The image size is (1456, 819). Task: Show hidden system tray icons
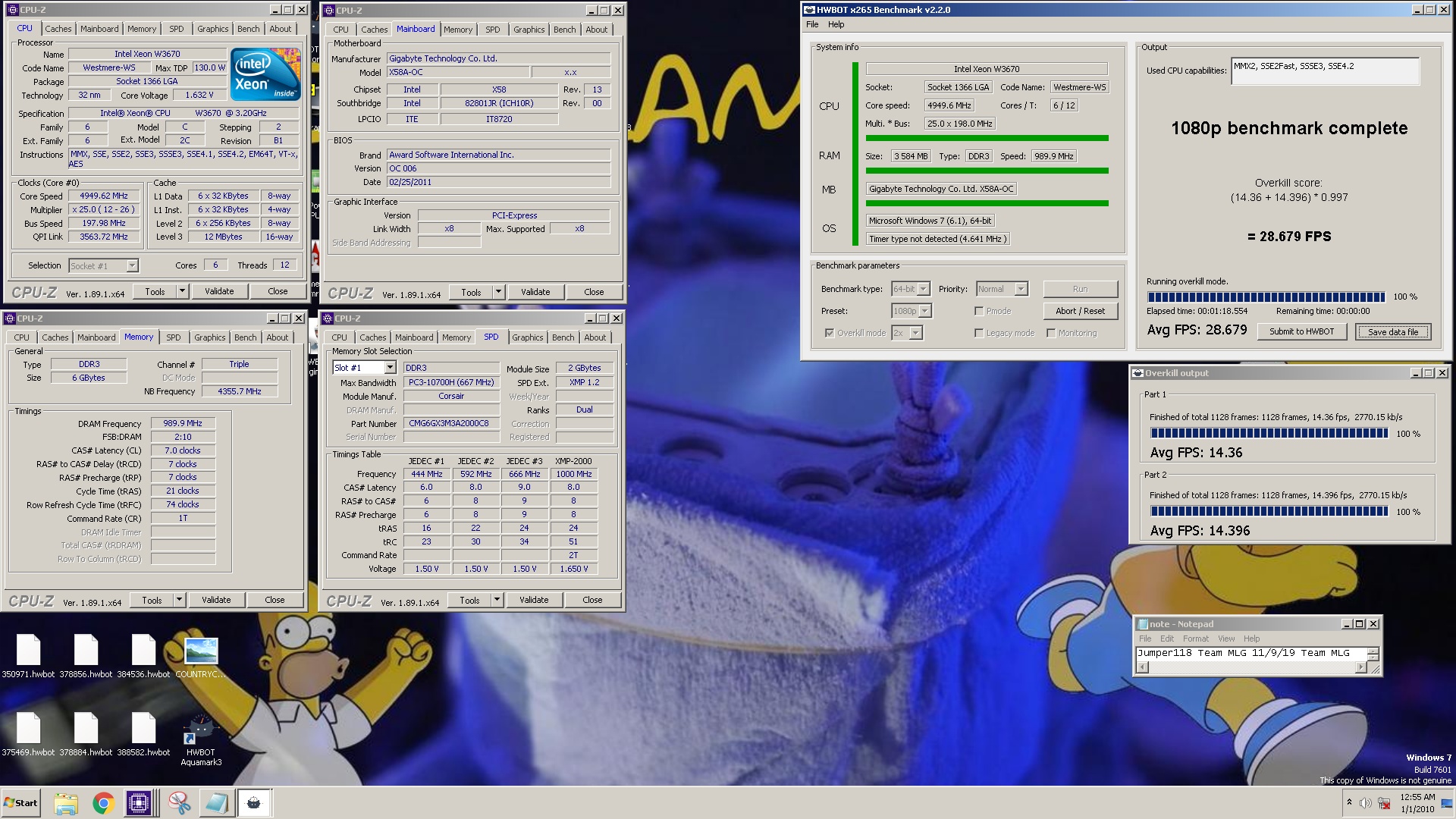[1348, 802]
